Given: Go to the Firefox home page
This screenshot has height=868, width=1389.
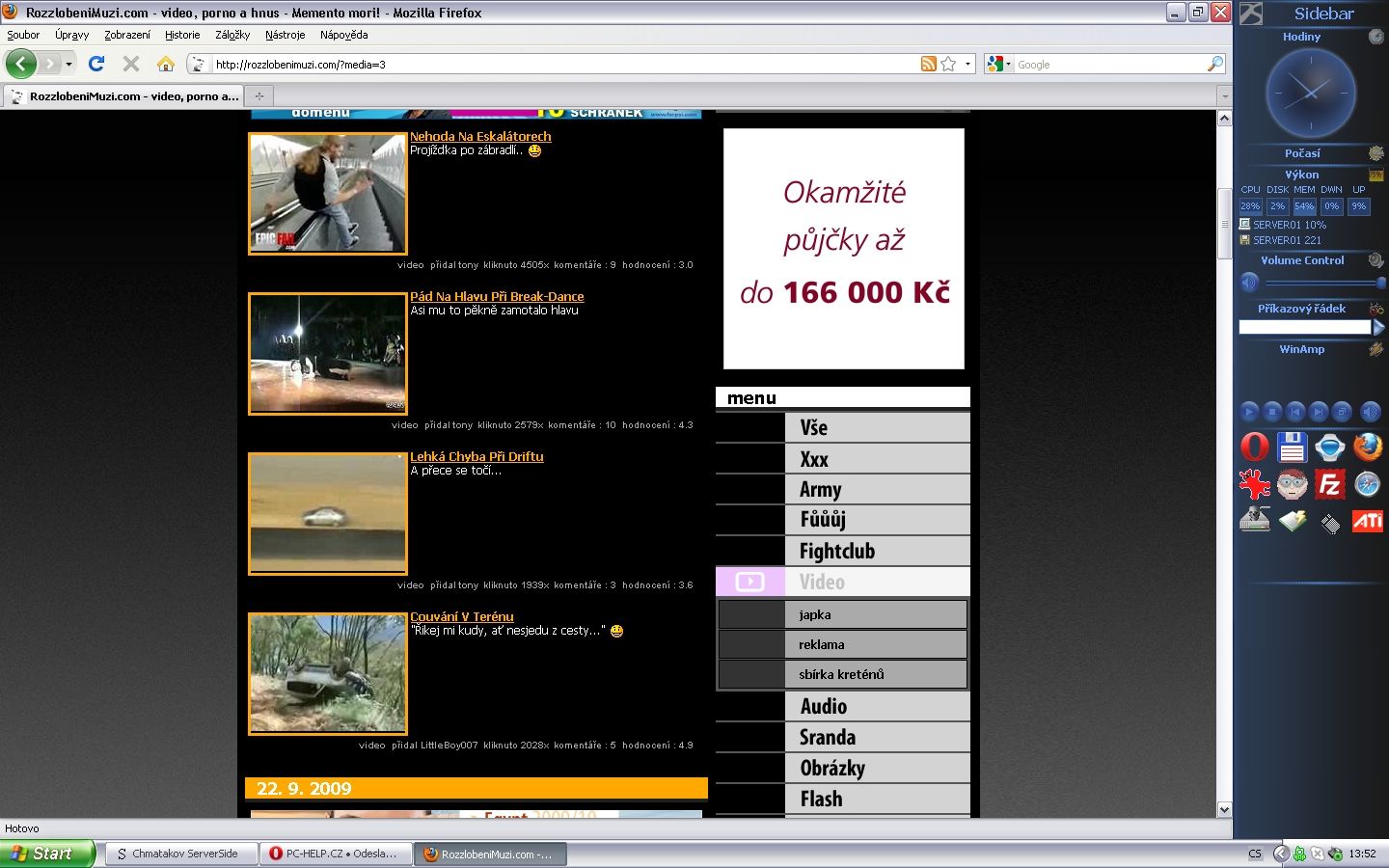Looking at the screenshot, I should 166,64.
